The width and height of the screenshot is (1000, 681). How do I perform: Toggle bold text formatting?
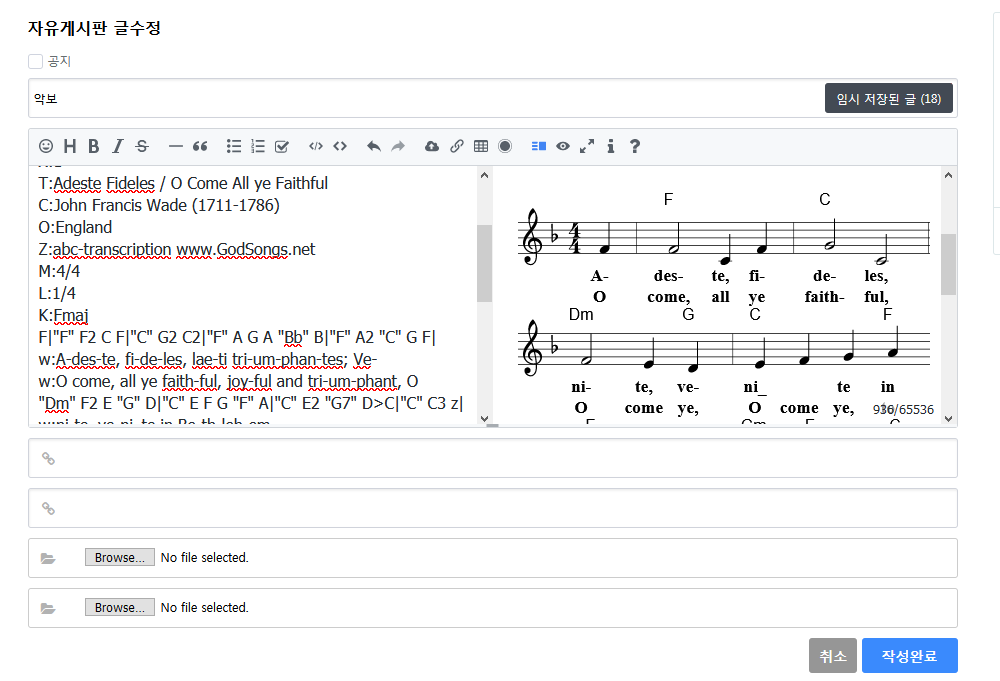(94, 146)
